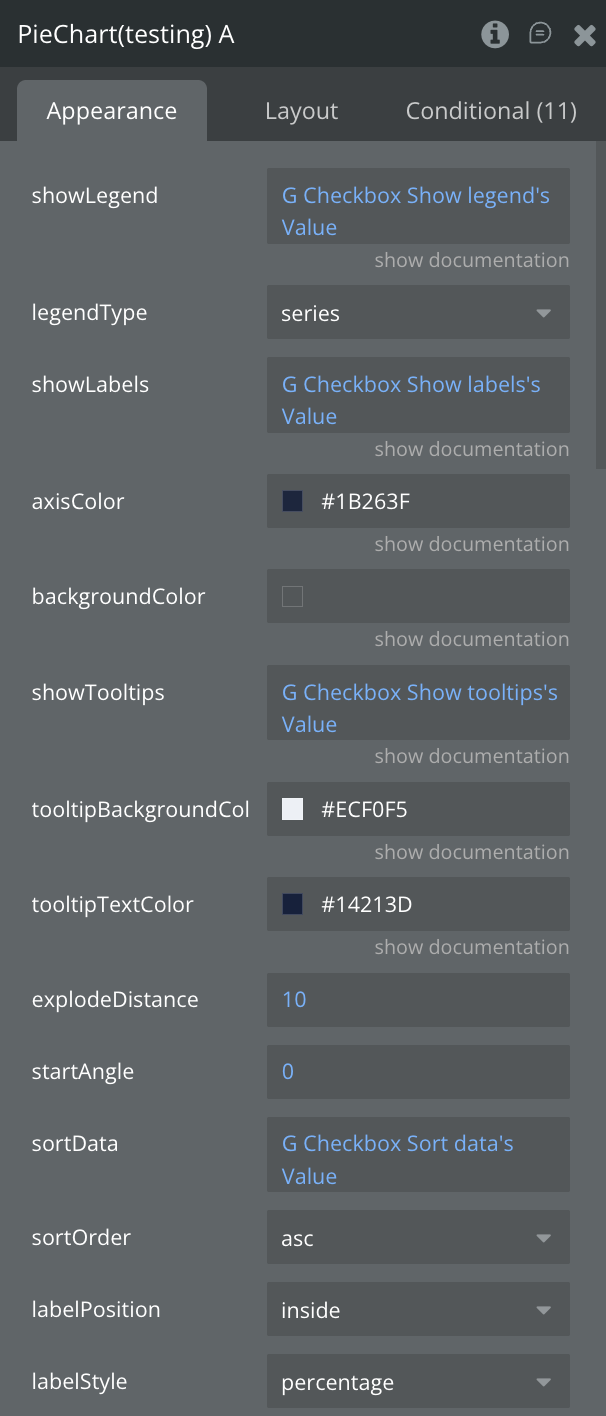This screenshot has width=606, height=1416.
Task: Expand the legendType dropdown
Action: [x=418, y=313]
